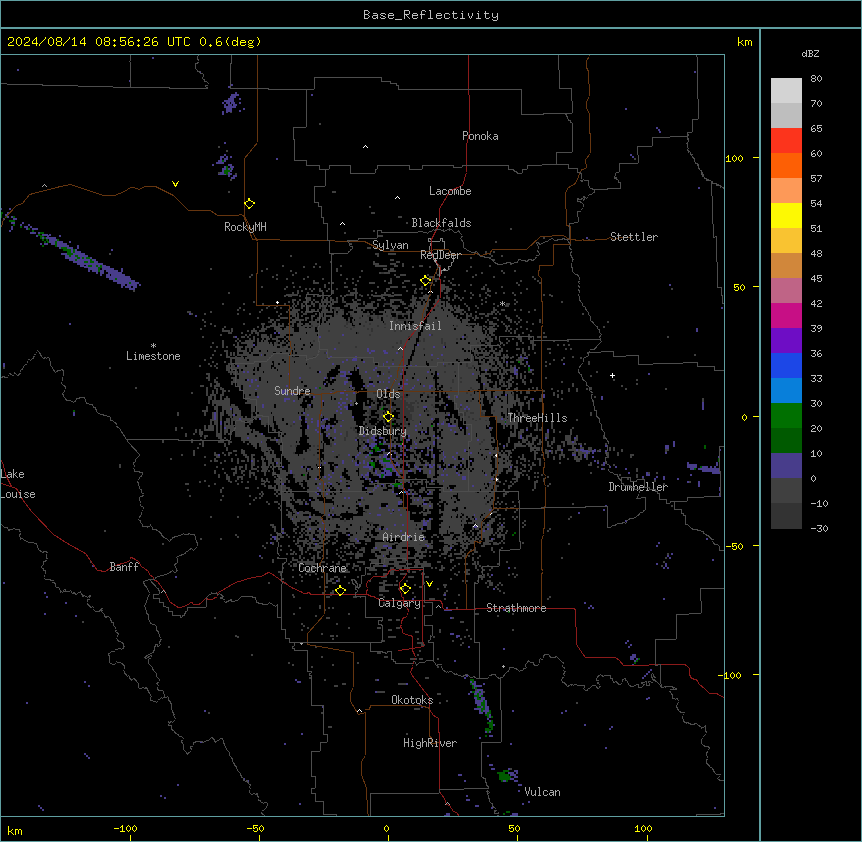Click the yellow diamond marker above the RockyMH label
Viewport: 862px width, 842px height.
250,204
